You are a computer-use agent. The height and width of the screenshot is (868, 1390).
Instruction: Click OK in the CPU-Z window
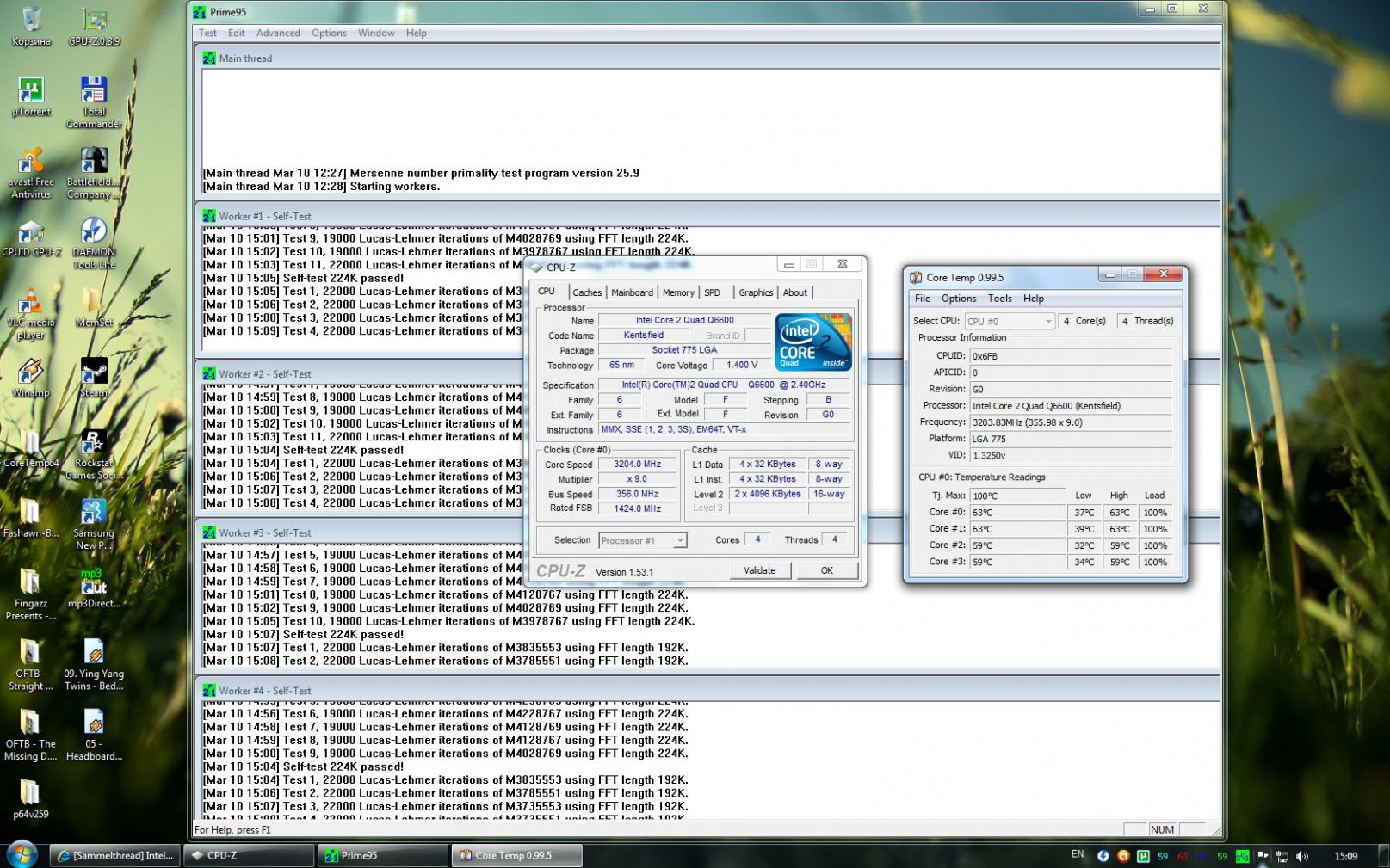(x=826, y=570)
